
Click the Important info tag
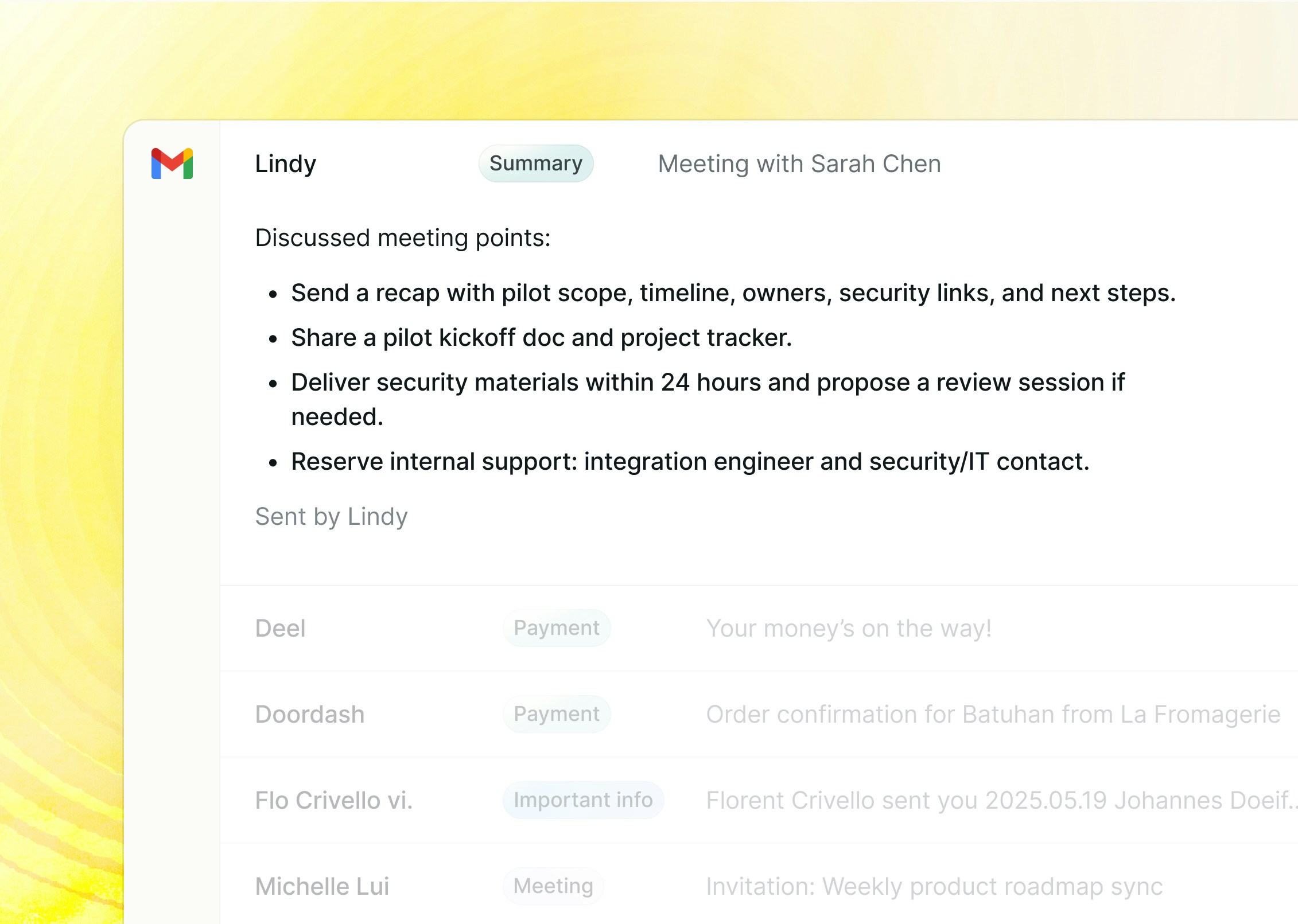pos(582,800)
